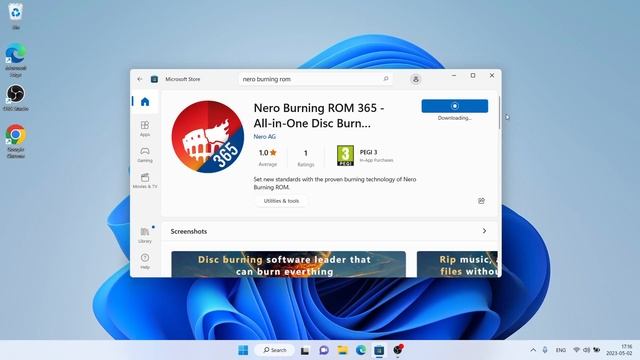Click the PEGI 3 rating badge
The width and height of the screenshot is (640, 360).
[x=345, y=156]
